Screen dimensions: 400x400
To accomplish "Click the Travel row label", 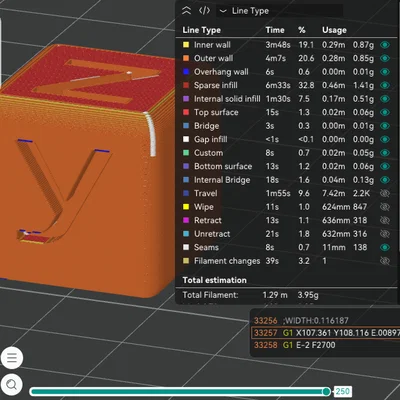I will click(x=206, y=193).
